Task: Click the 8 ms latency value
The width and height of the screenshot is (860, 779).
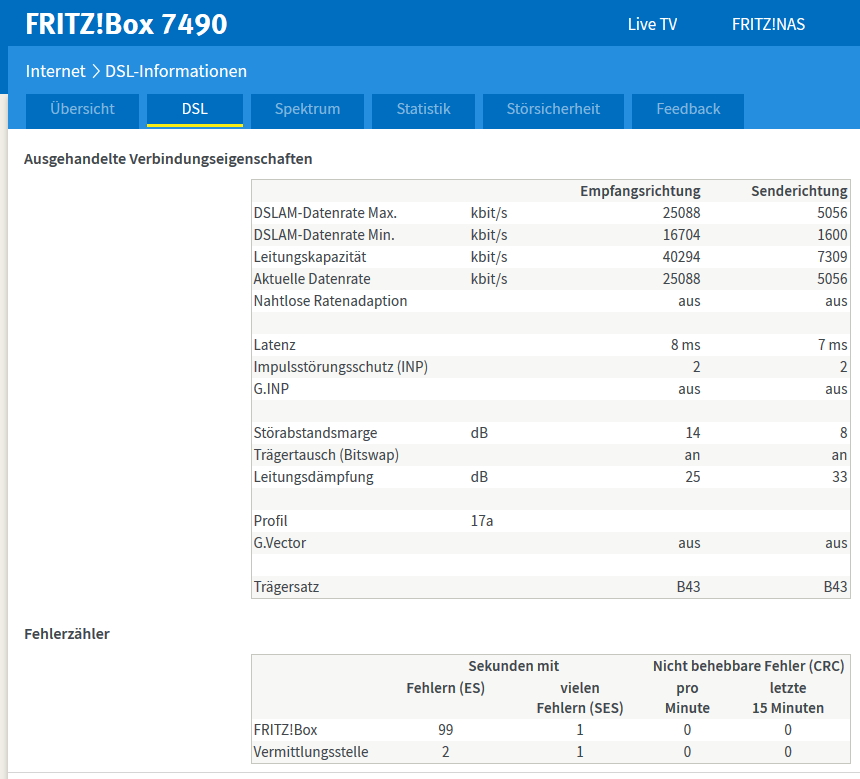Action: pos(686,345)
